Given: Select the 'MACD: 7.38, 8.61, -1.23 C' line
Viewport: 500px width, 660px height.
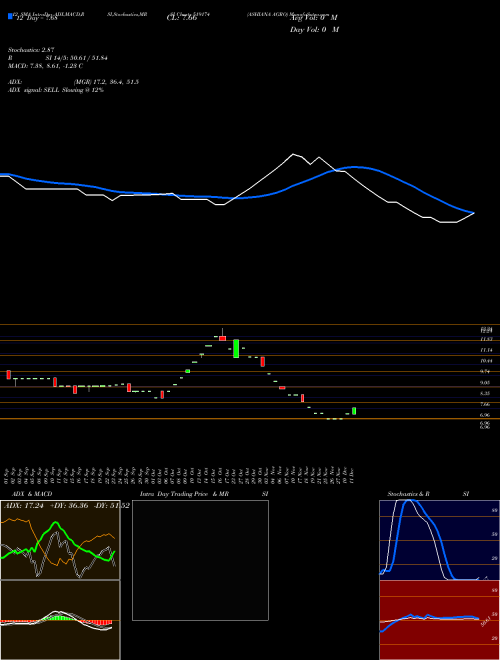Looking at the screenshot, I should click(x=45, y=66).
